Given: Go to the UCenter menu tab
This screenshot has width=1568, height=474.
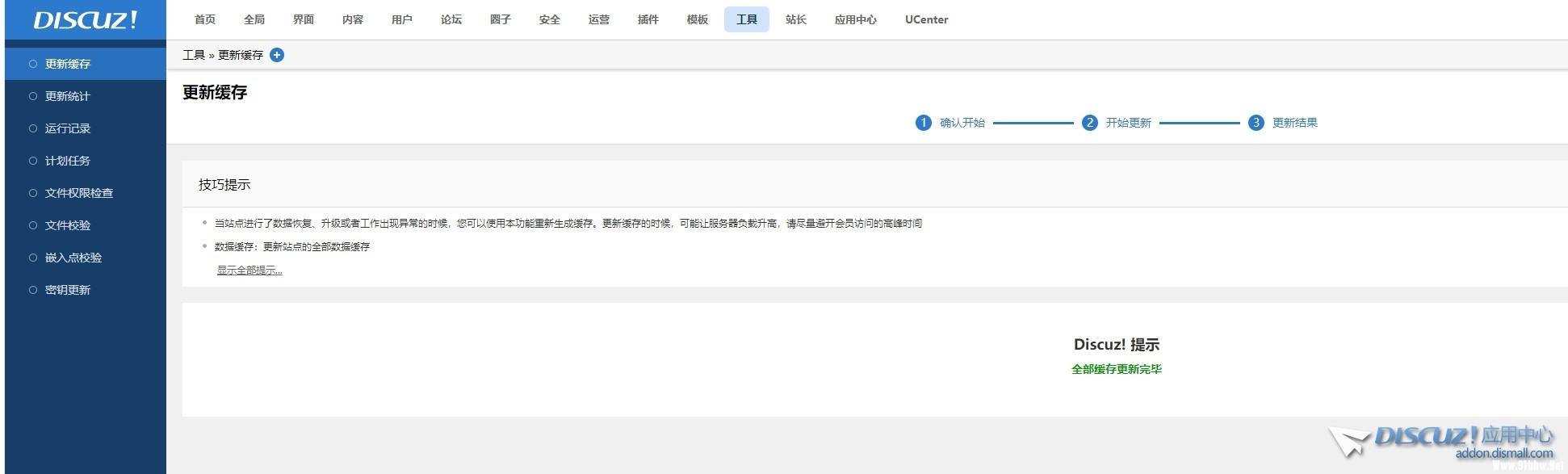Looking at the screenshot, I should tap(926, 19).
